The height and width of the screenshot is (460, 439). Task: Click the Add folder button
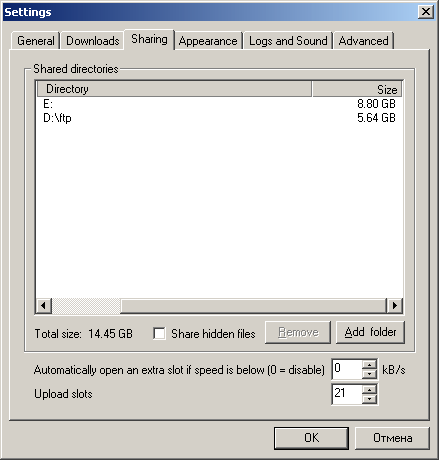[370, 332]
